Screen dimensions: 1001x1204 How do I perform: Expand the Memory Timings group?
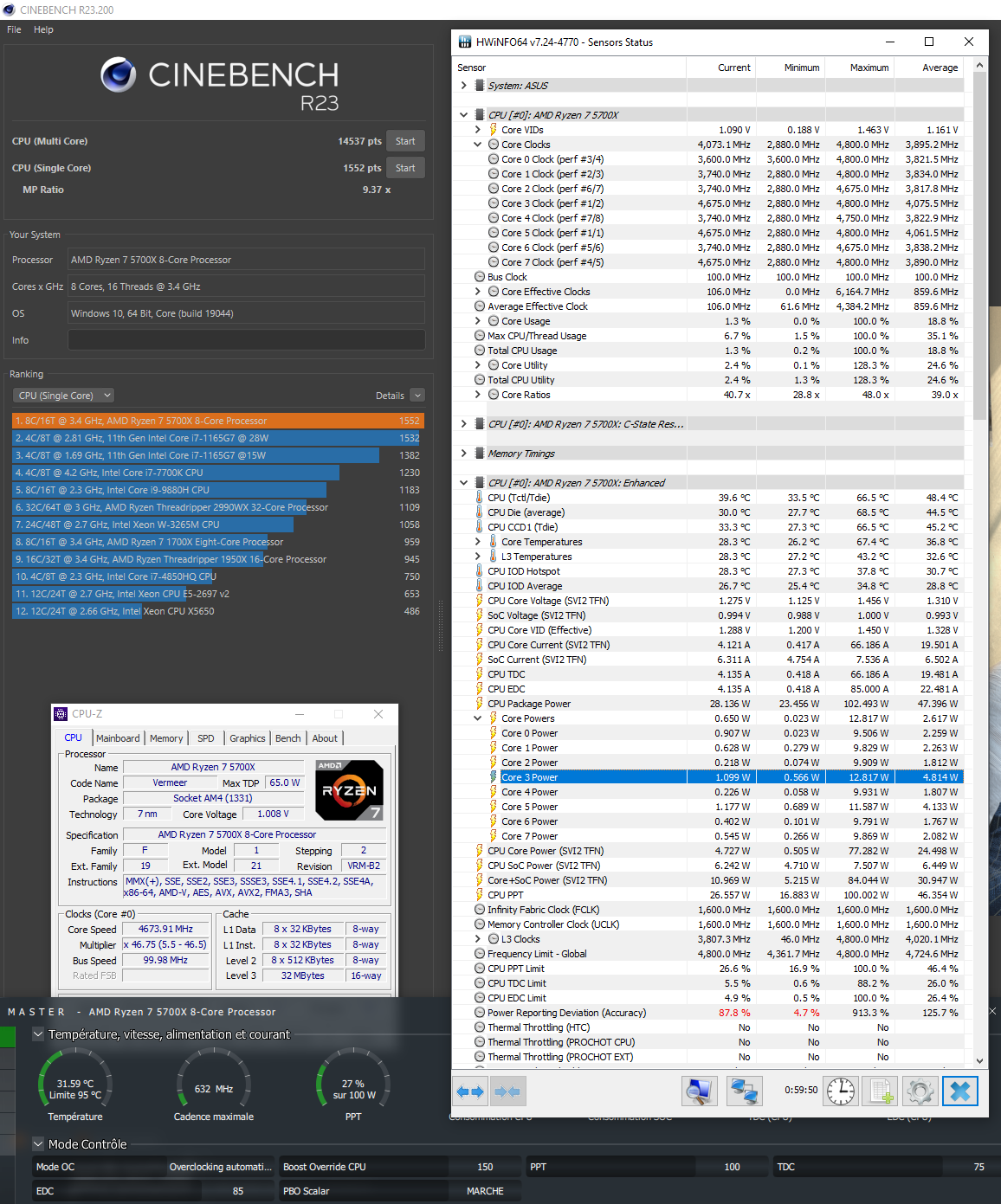[464, 454]
